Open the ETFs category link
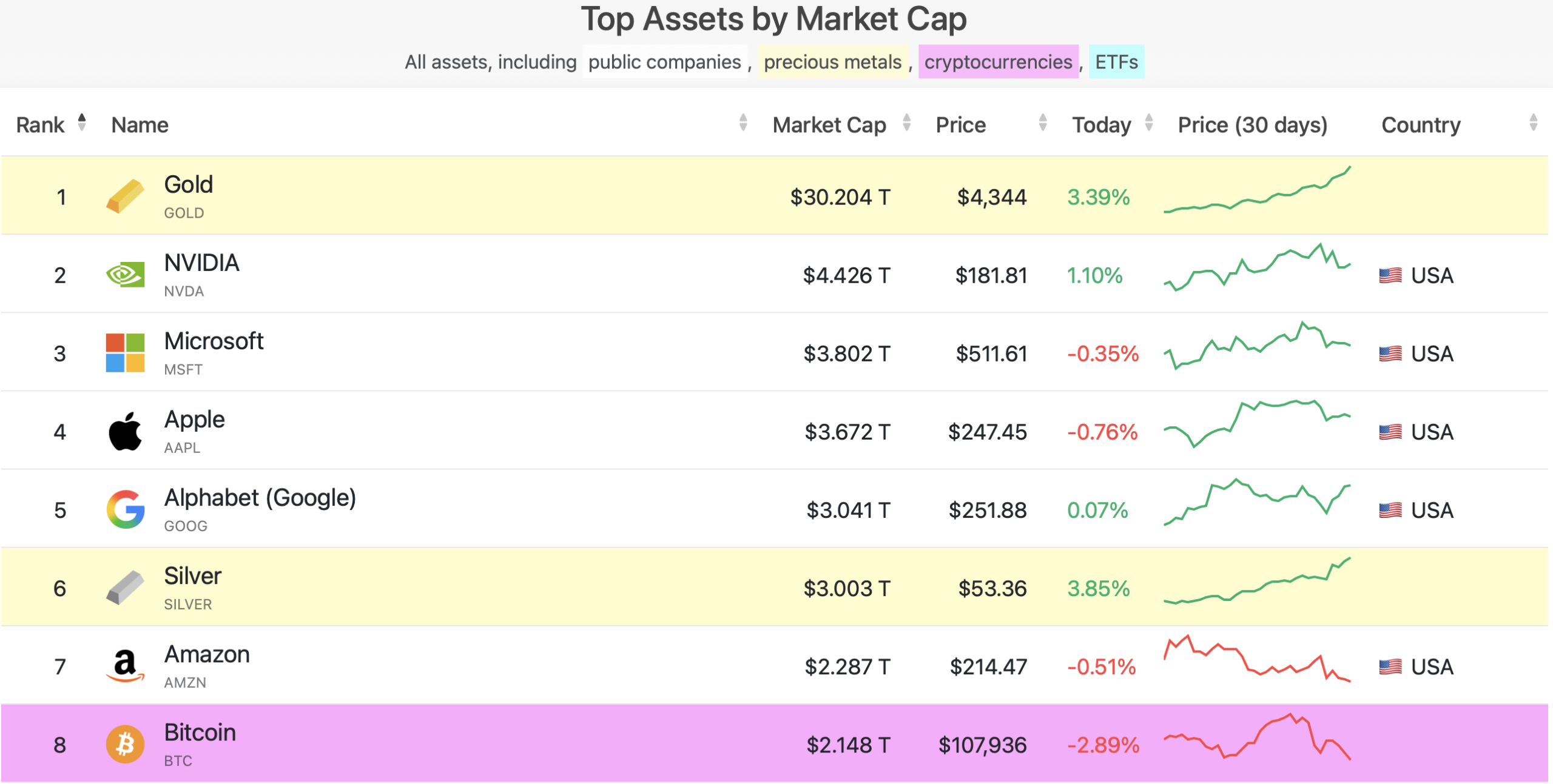The height and width of the screenshot is (784, 1553). tap(1116, 62)
